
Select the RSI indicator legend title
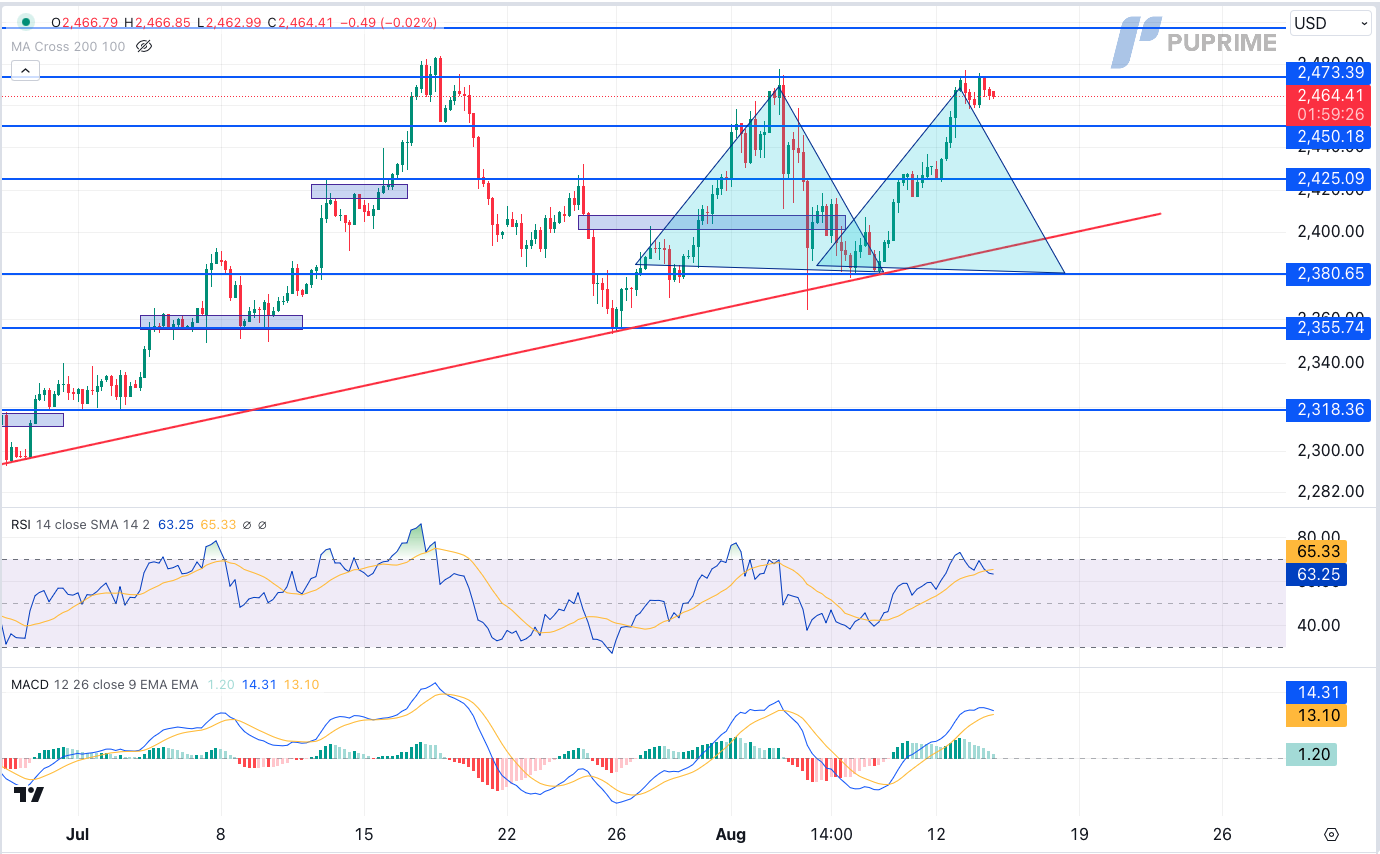[x=22, y=524]
